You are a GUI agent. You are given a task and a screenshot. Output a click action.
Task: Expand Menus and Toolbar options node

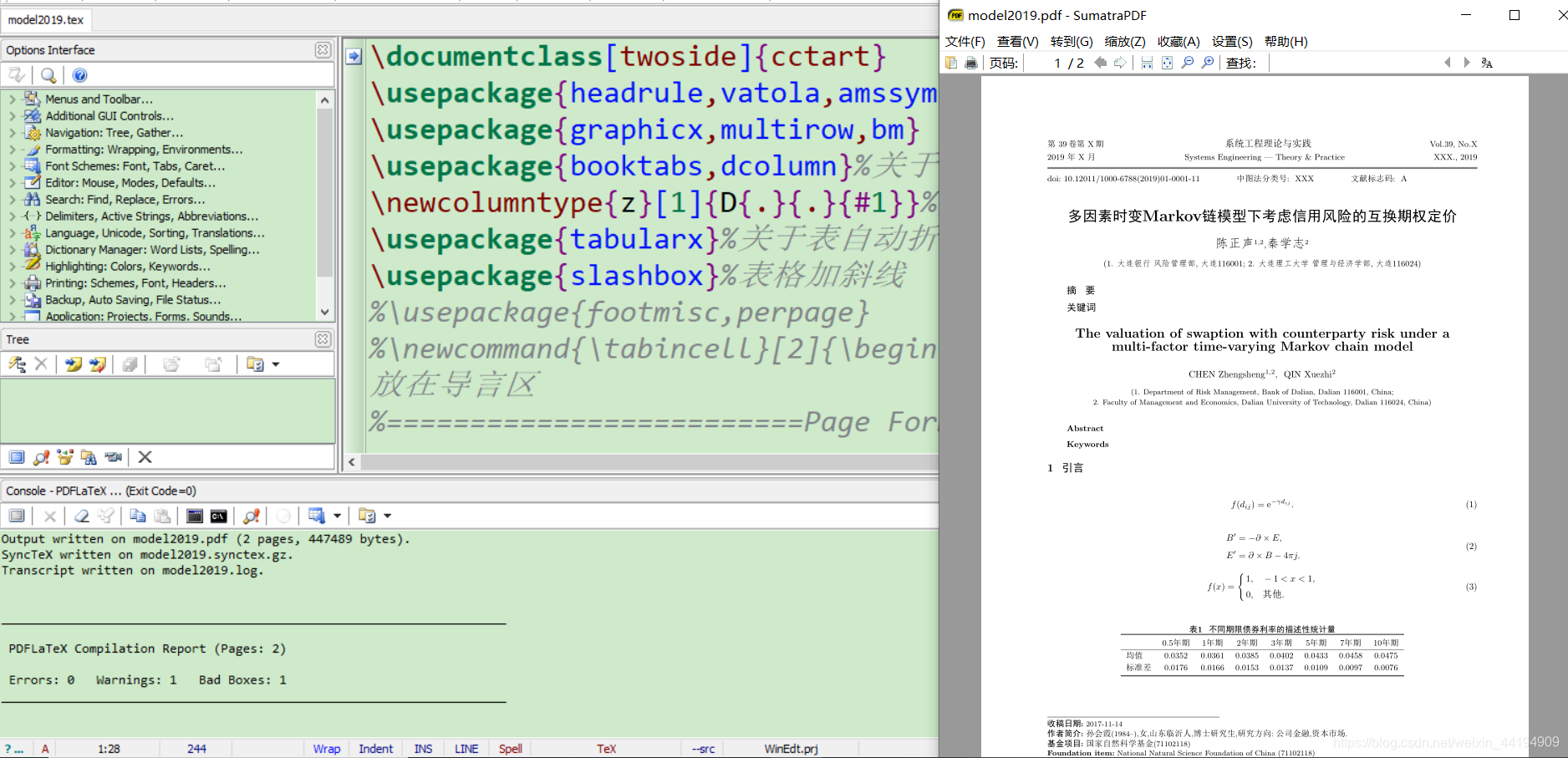12,99
